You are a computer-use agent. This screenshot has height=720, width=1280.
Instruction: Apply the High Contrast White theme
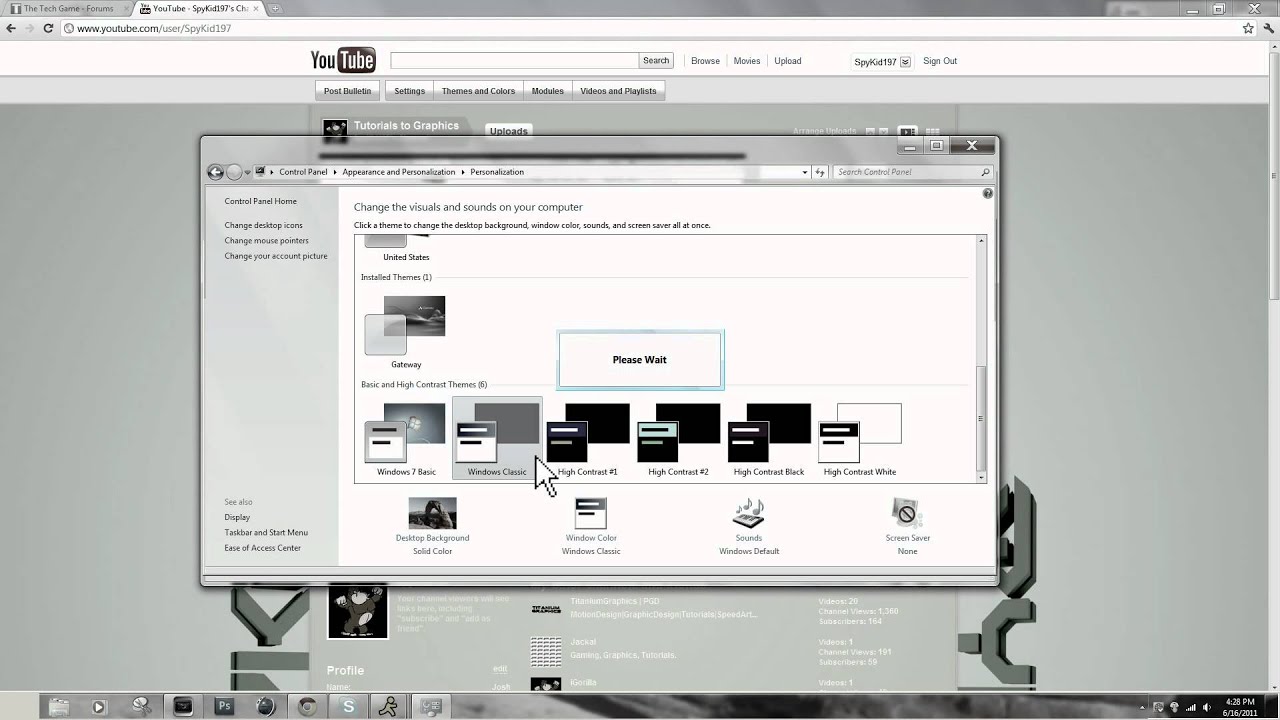[860, 438]
